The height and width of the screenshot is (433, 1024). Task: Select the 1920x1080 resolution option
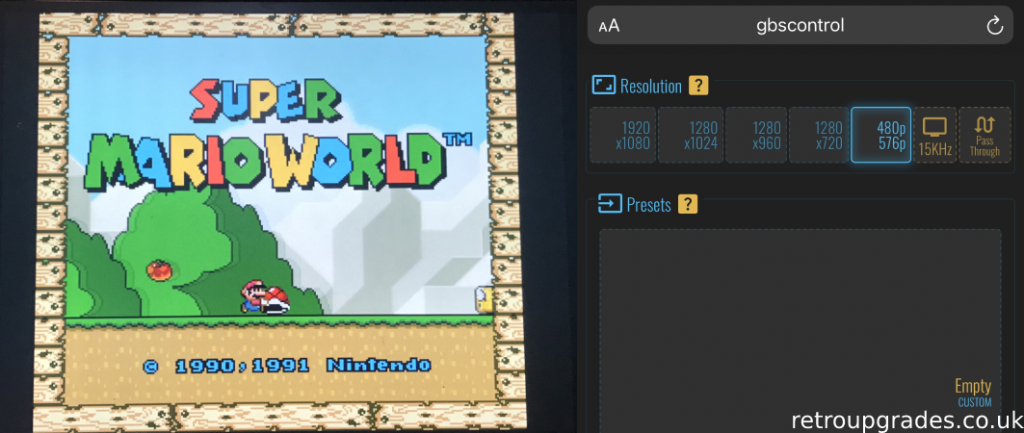pyautogui.click(x=623, y=135)
